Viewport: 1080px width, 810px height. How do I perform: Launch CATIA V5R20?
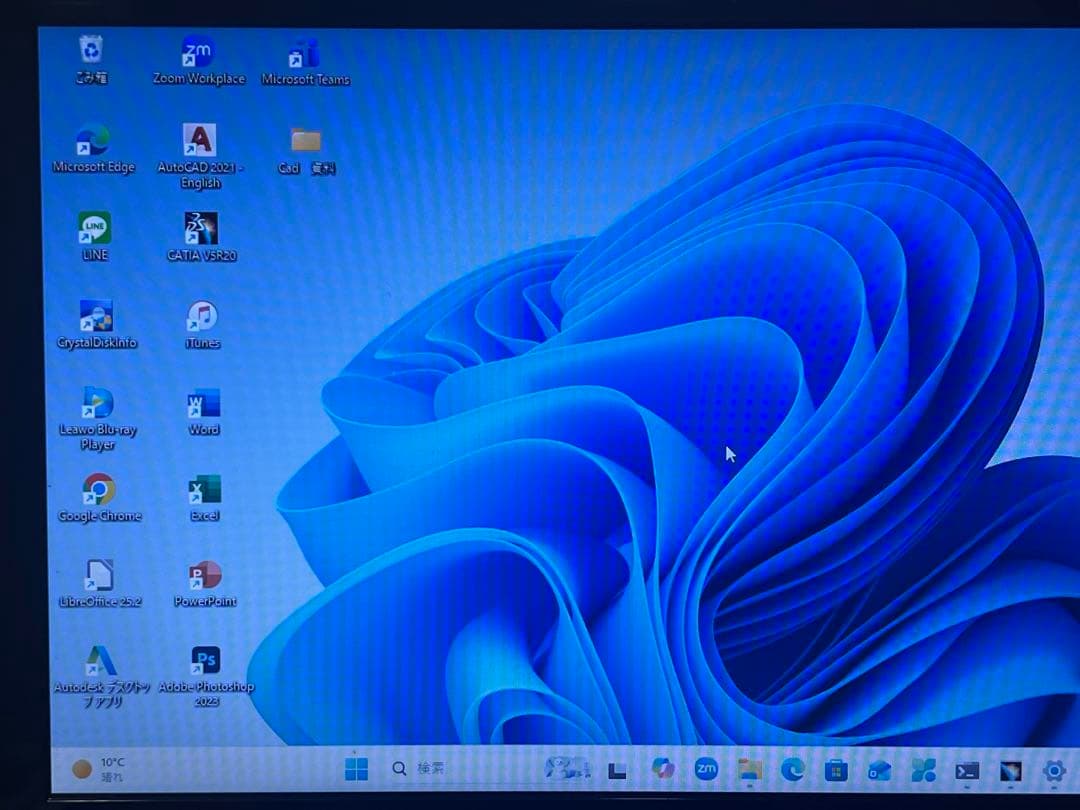200,228
